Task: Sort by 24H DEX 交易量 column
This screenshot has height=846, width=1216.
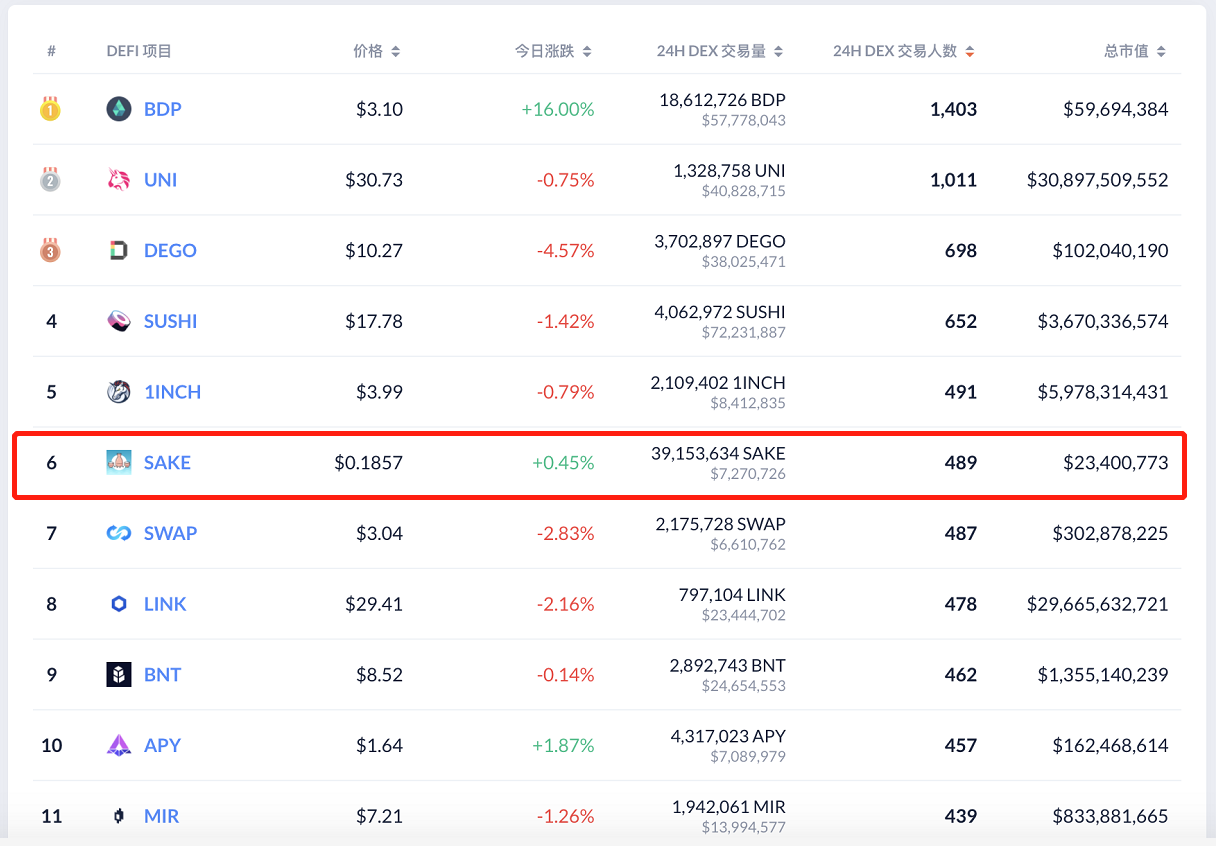Action: [x=719, y=51]
